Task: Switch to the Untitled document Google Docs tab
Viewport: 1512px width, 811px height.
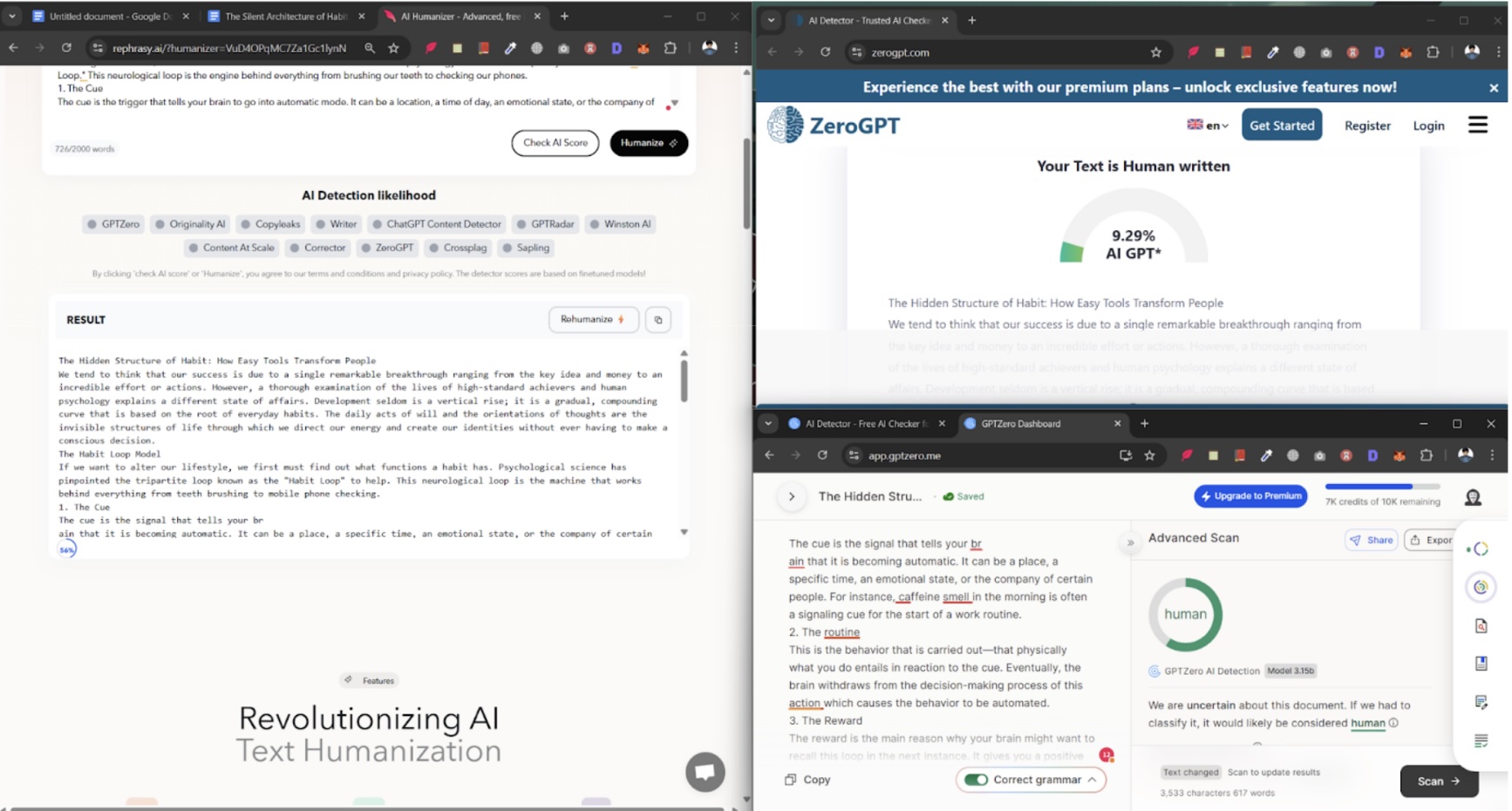Action: [x=110, y=17]
